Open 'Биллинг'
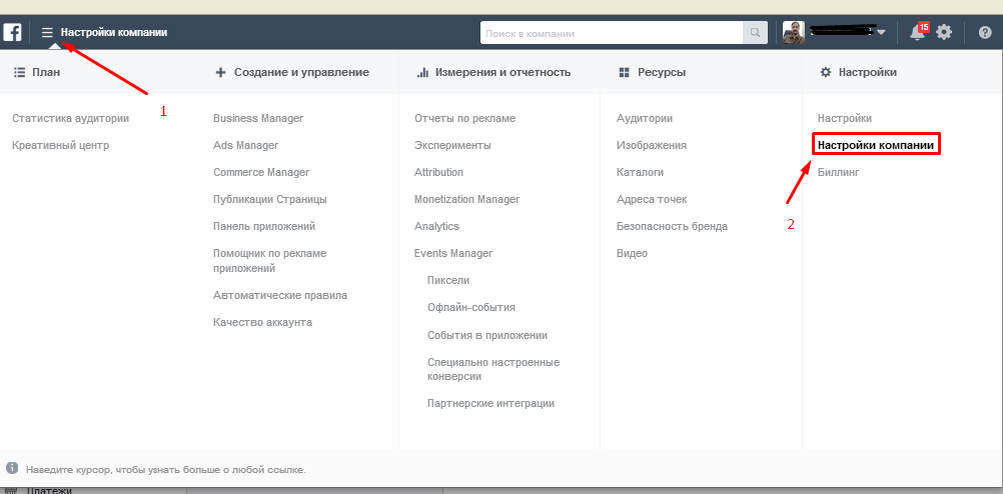Viewport: 1003px width, 494px height. point(839,172)
